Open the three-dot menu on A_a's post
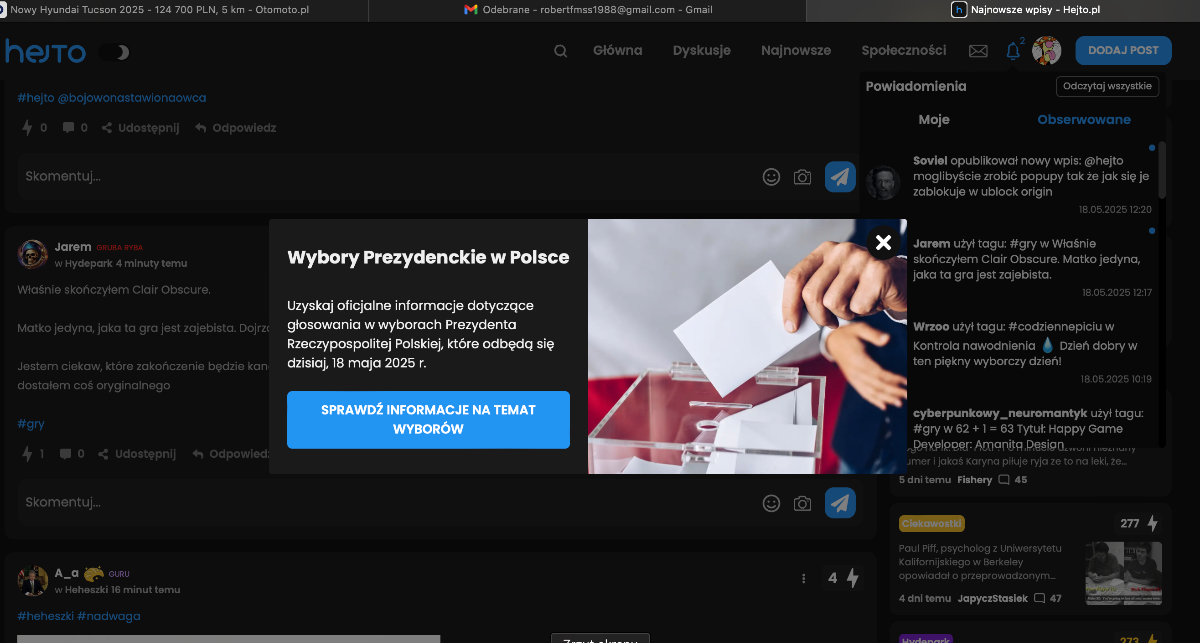 (x=803, y=578)
